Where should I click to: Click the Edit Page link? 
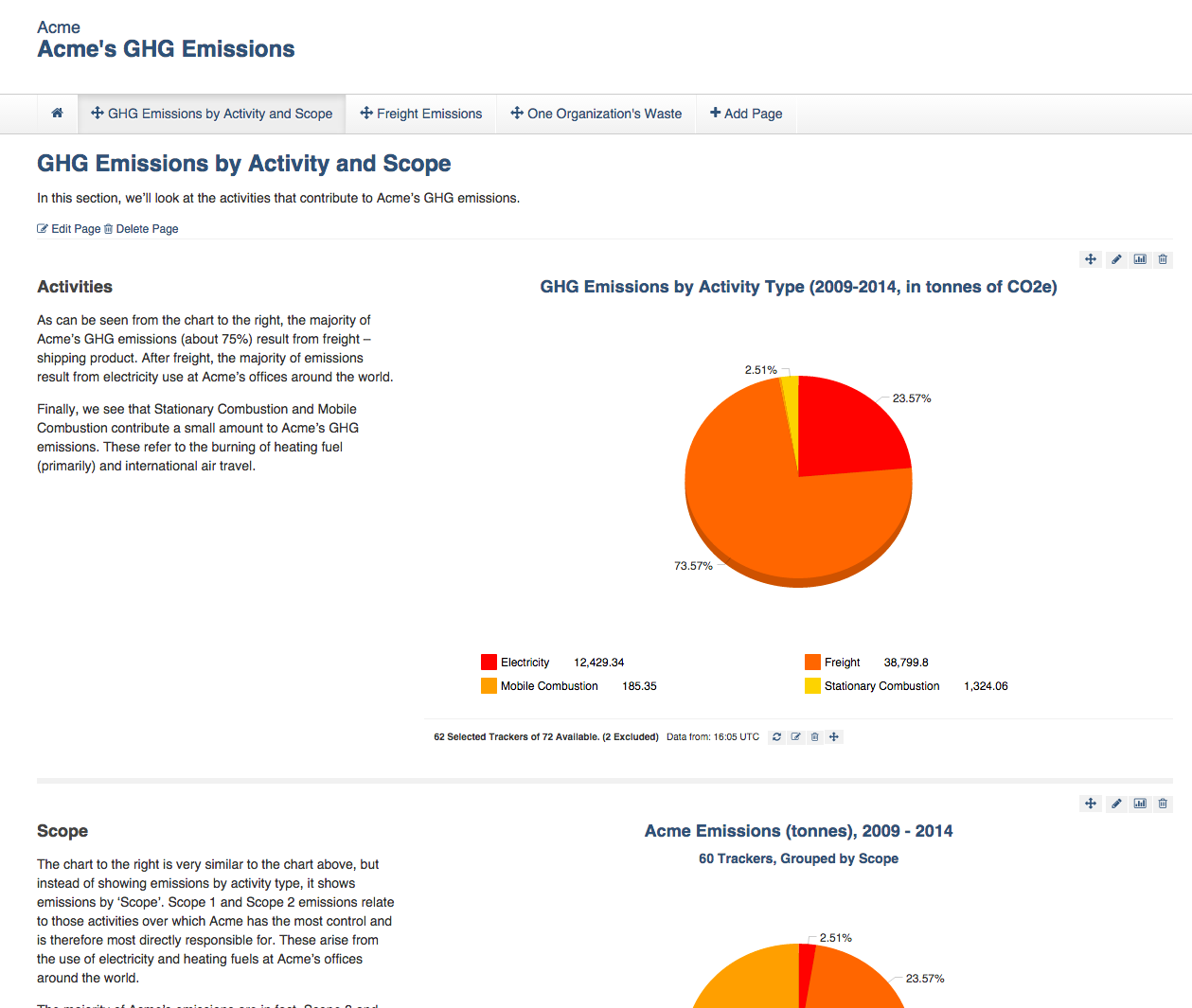(x=69, y=229)
